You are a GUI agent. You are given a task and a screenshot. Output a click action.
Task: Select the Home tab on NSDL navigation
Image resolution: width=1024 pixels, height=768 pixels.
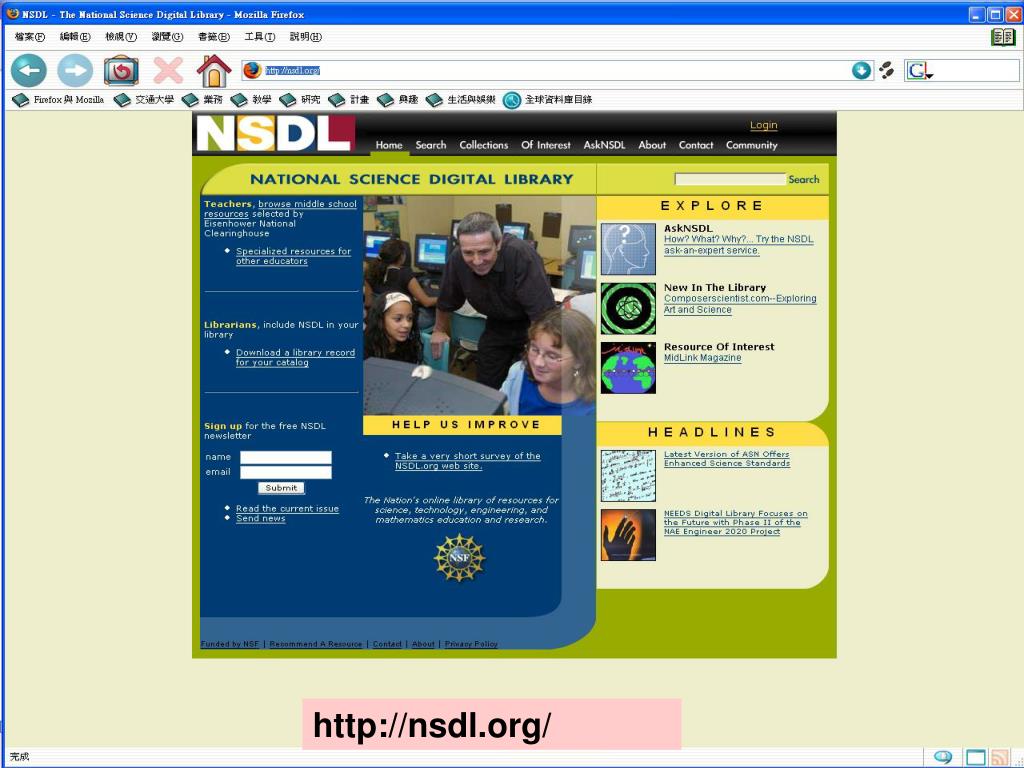click(389, 145)
